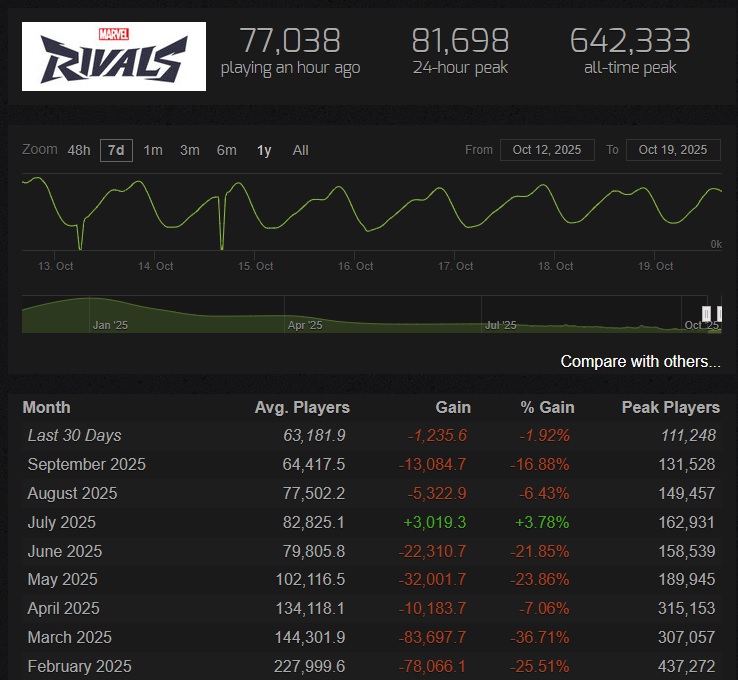Click the 642,333 all-time peak figure

click(630, 40)
